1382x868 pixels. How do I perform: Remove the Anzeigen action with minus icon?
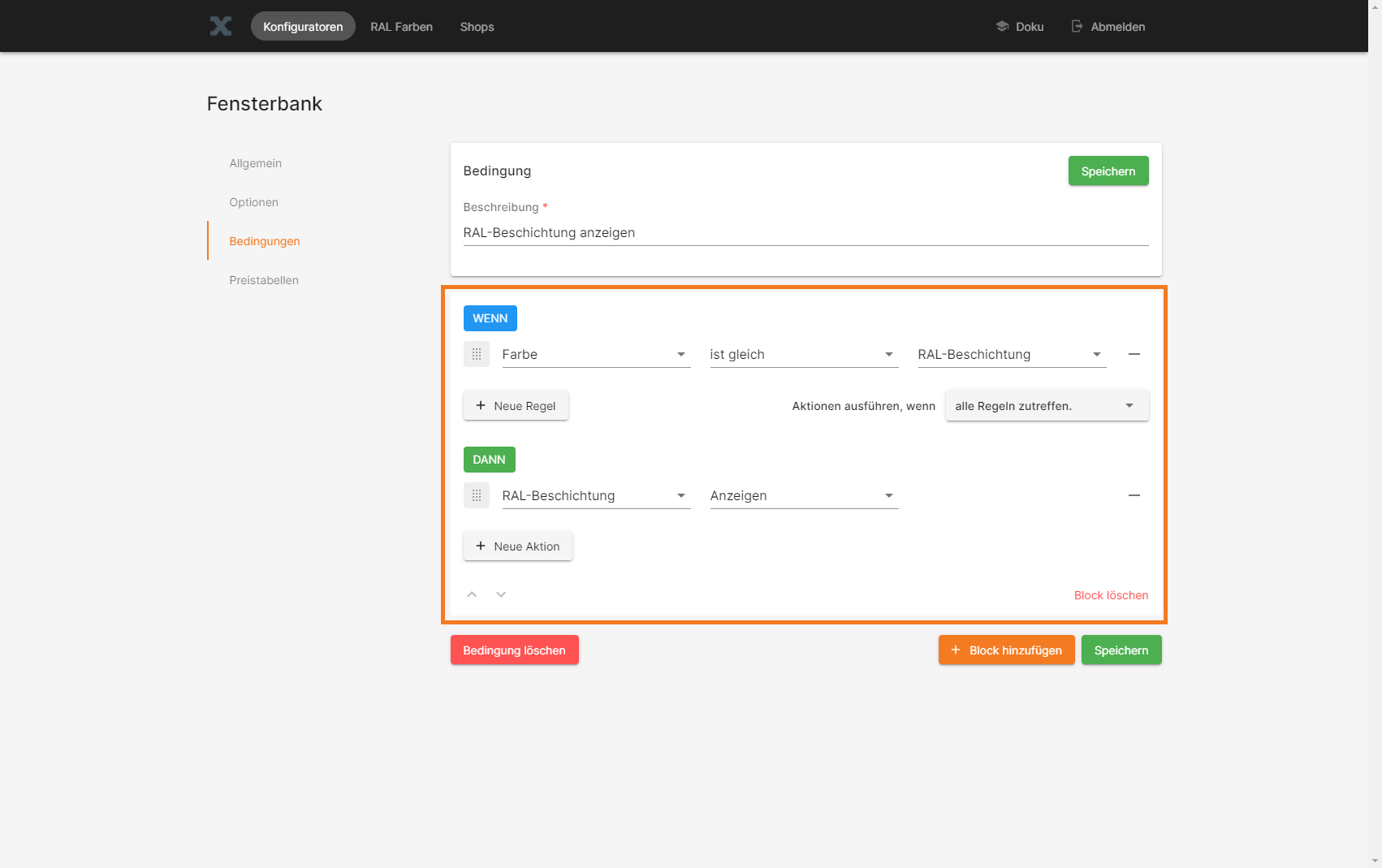[x=1134, y=495]
